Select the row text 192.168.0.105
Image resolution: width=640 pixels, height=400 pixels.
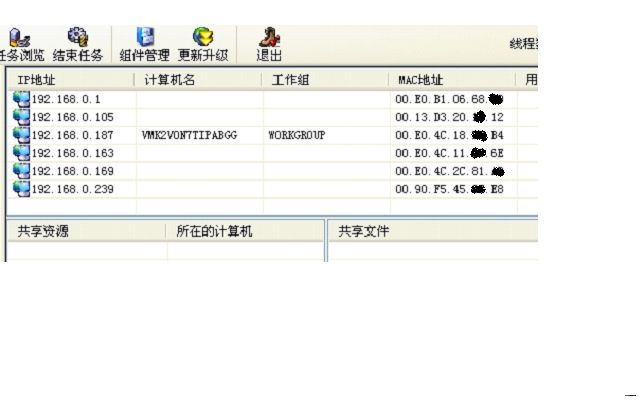73,117
